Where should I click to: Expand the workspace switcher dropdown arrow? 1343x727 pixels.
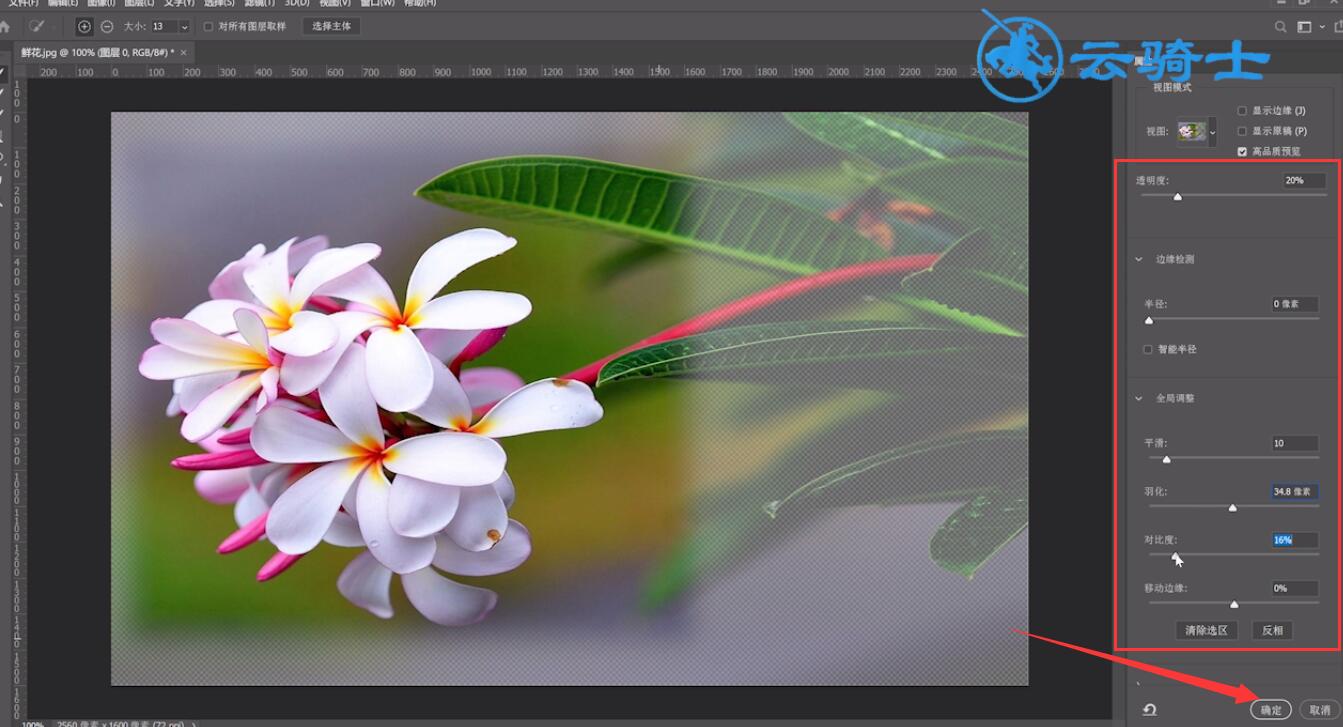(x=1322, y=27)
